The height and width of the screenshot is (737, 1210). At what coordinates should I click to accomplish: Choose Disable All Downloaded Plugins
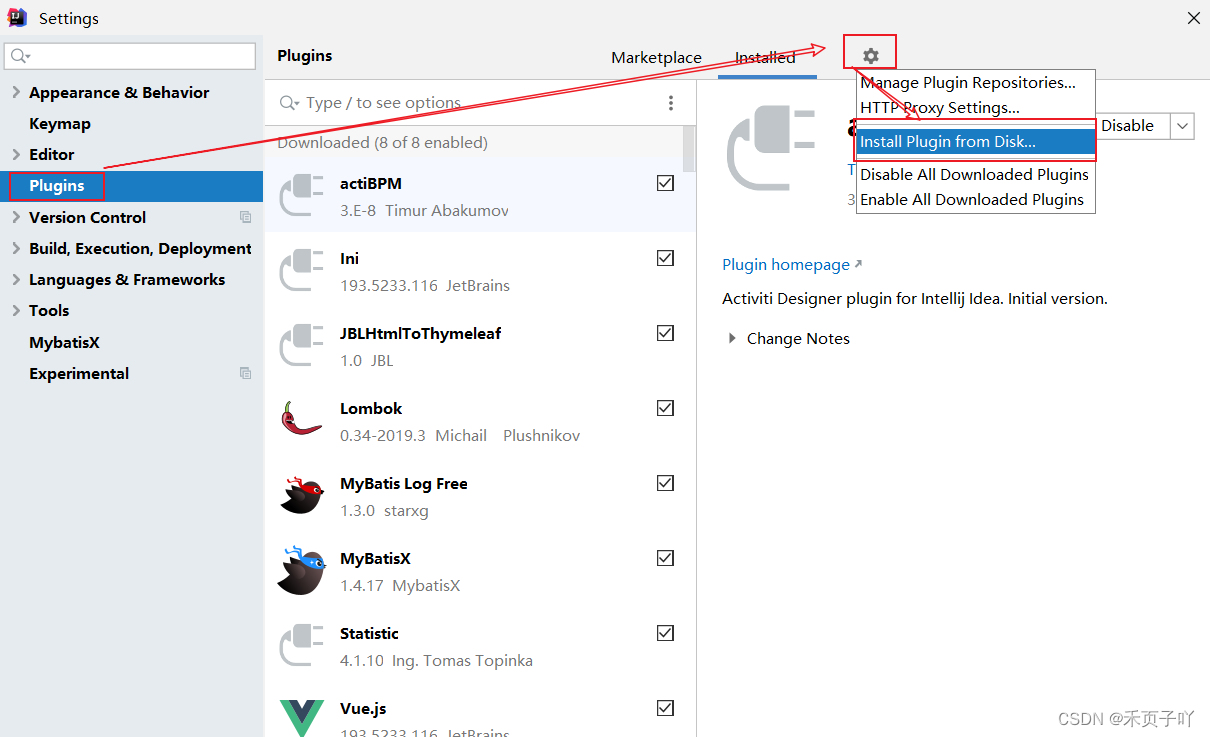[x=976, y=174]
